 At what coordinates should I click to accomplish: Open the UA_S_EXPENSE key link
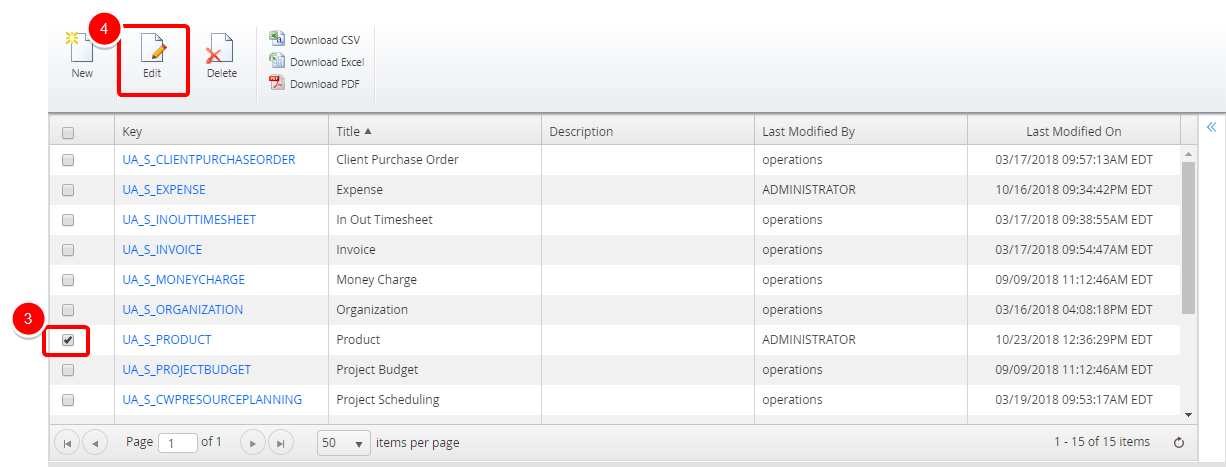click(164, 190)
